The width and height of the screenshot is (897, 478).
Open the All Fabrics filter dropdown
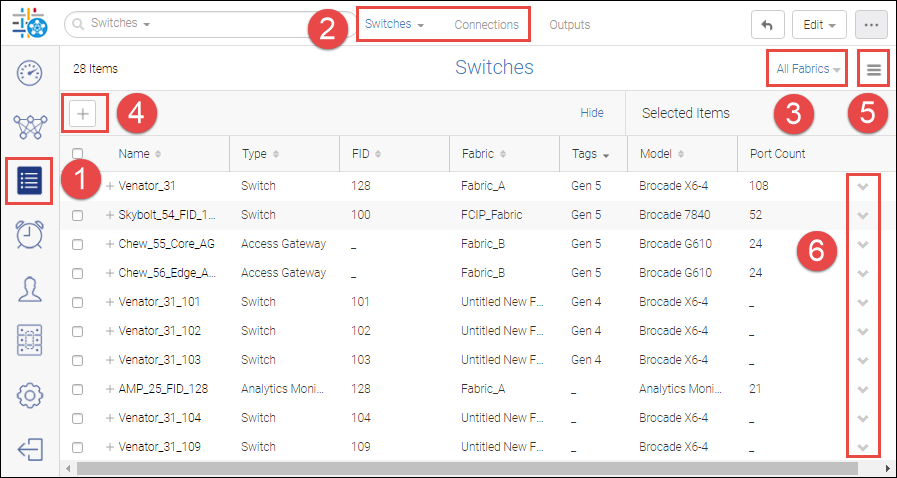coord(807,69)
